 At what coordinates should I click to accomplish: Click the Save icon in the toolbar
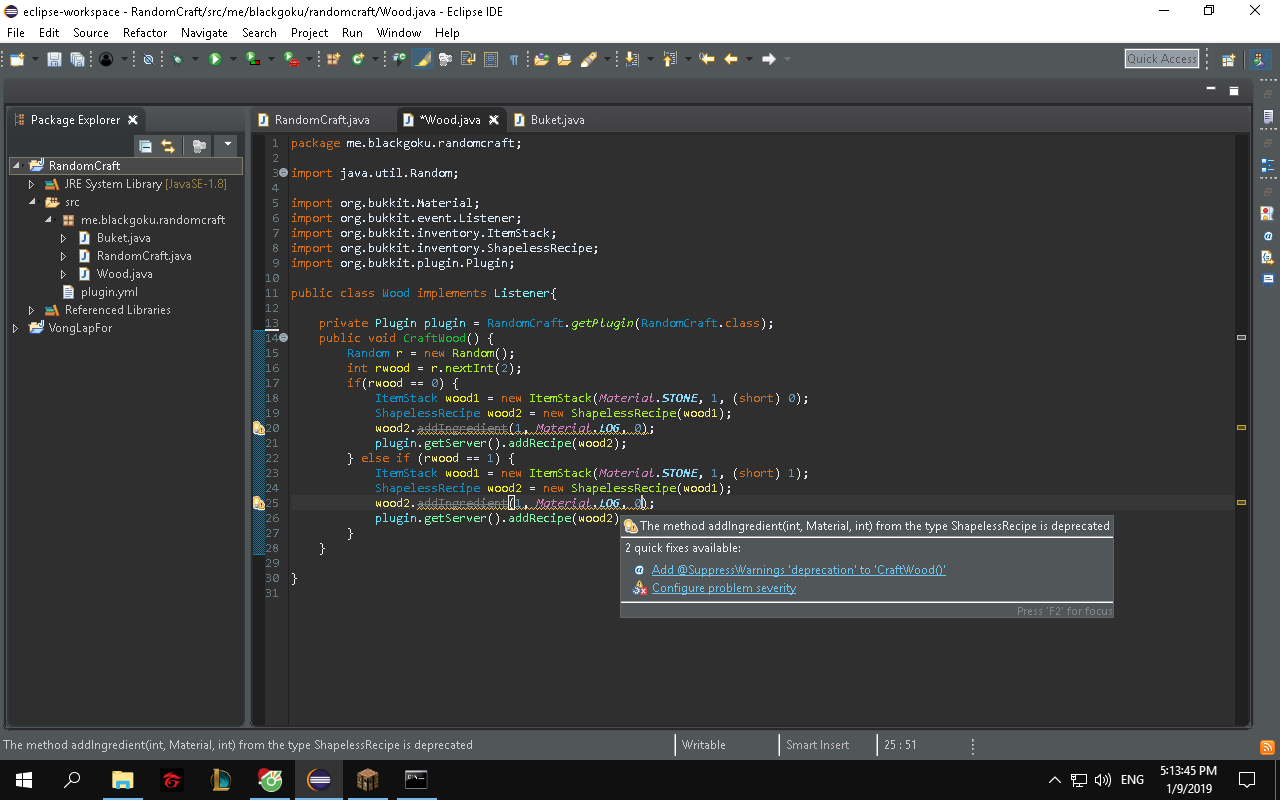pos(54,60)
